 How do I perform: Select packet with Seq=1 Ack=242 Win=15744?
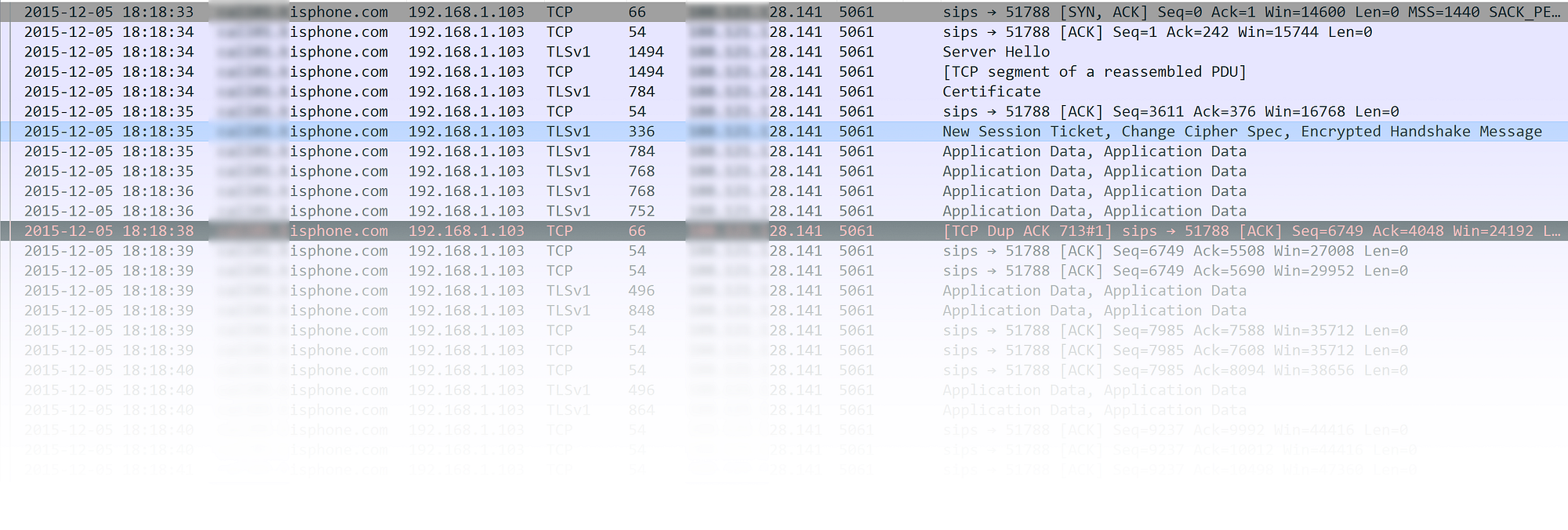pyautogui.click(x=784, y=32)
